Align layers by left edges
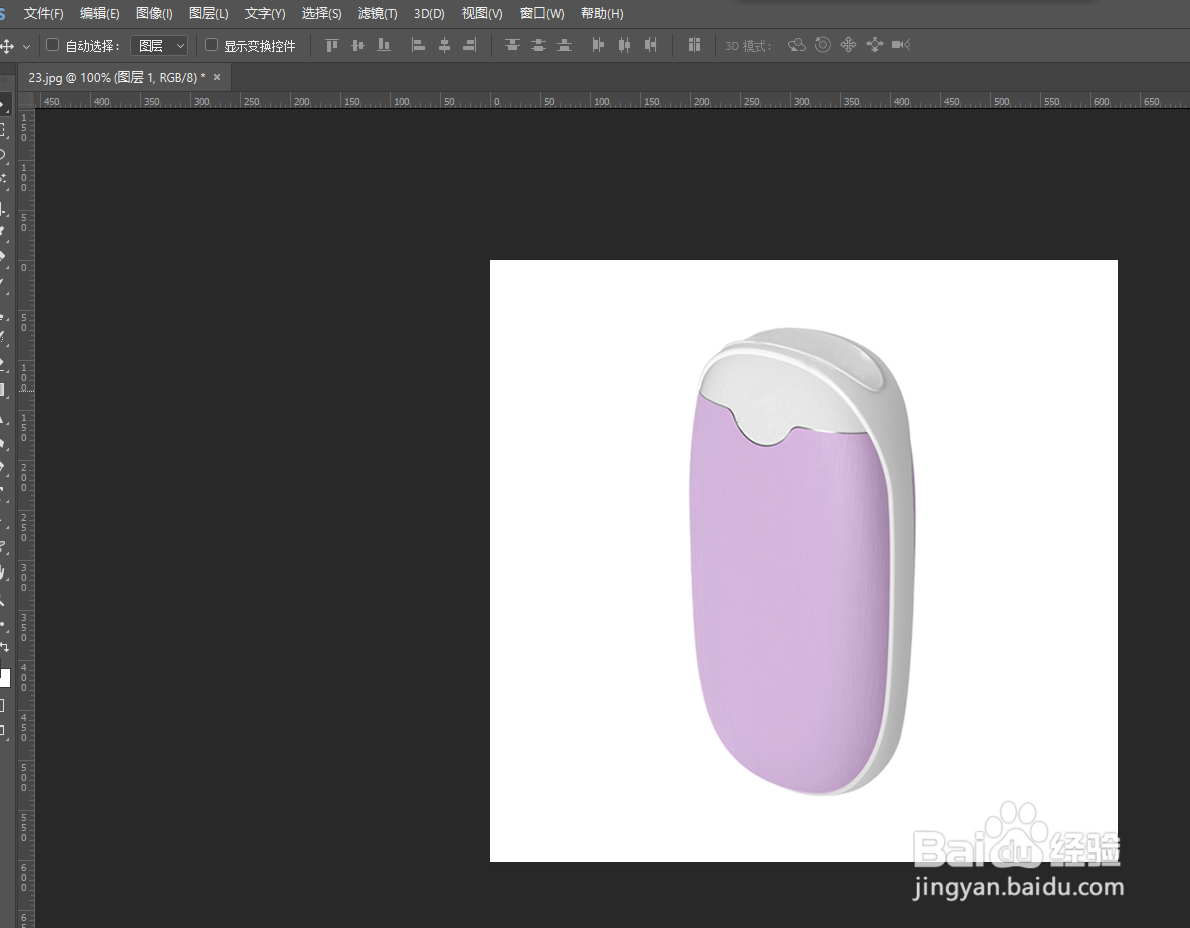 tap(418, 46)
